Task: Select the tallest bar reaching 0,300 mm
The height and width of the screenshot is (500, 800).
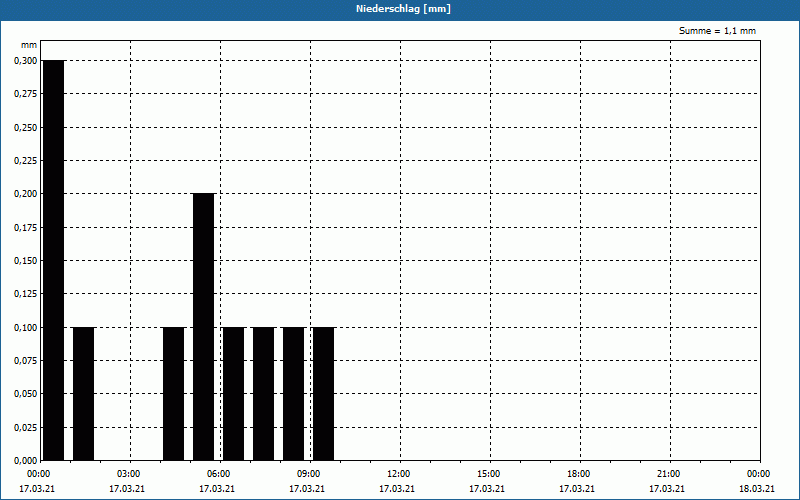Action: point(54,260)
